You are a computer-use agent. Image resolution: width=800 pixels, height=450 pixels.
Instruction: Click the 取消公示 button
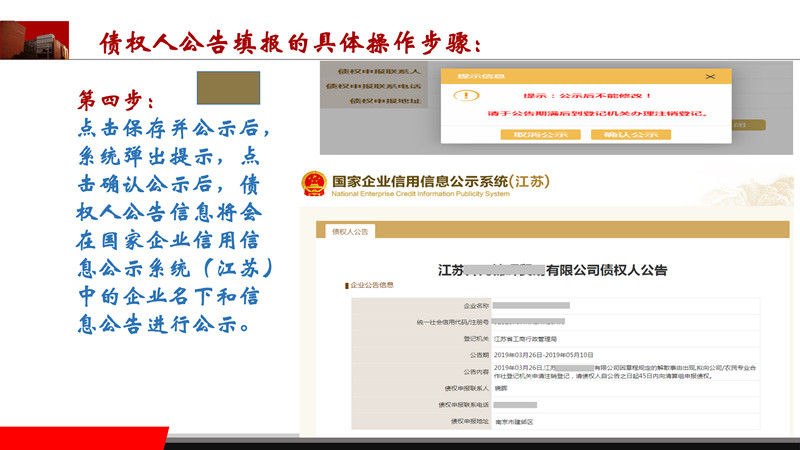pos(543,133)
